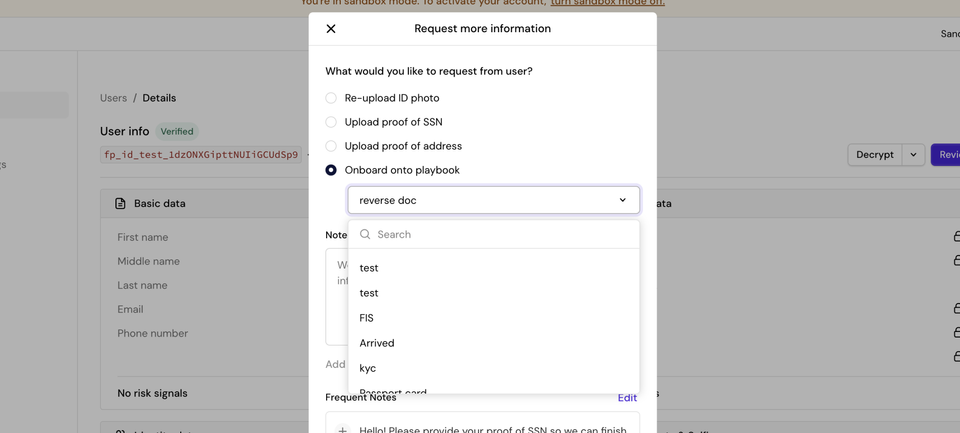
Task: Open the chevron menu next to Decrypt
Action: [x=913, y=155]
